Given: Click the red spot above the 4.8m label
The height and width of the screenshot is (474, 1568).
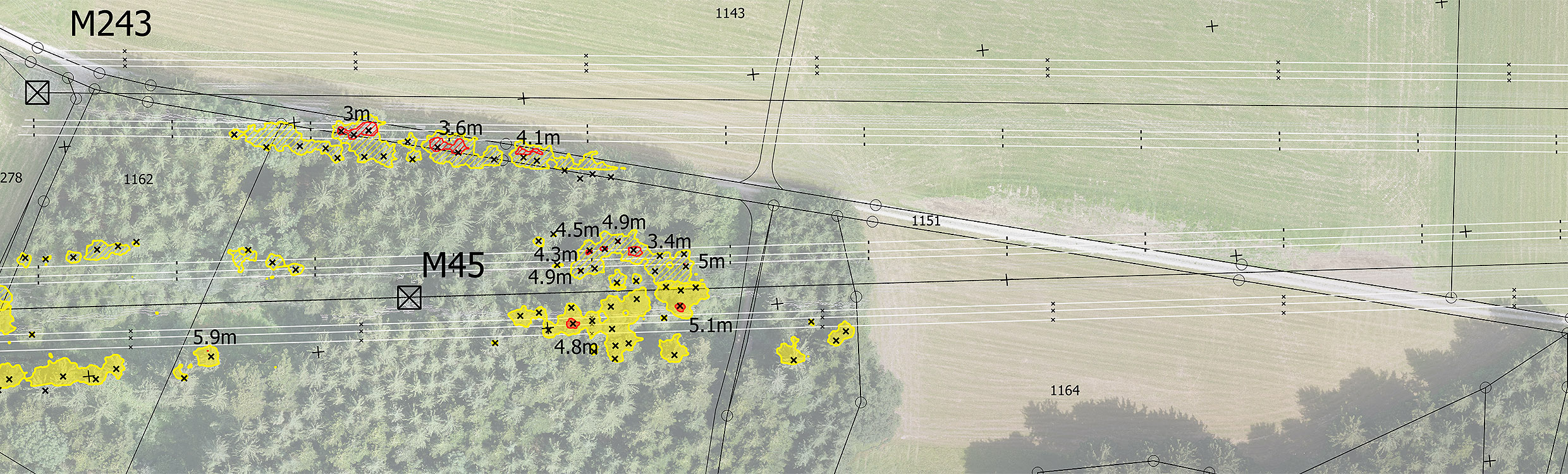Looking at the screenshot, I should 573,324.
